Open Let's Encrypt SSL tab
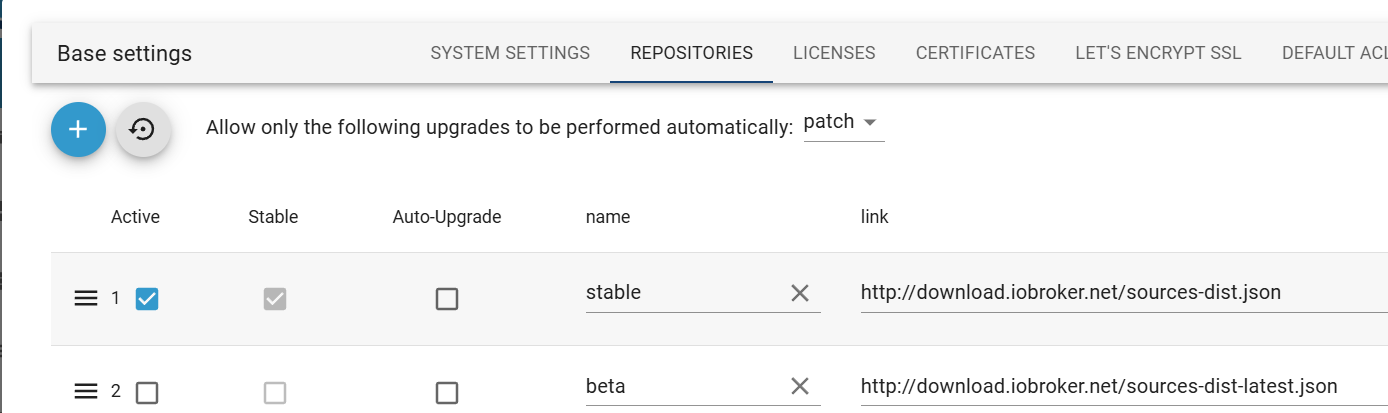Screen dimensions: 1388x413 click(1158, 53)
